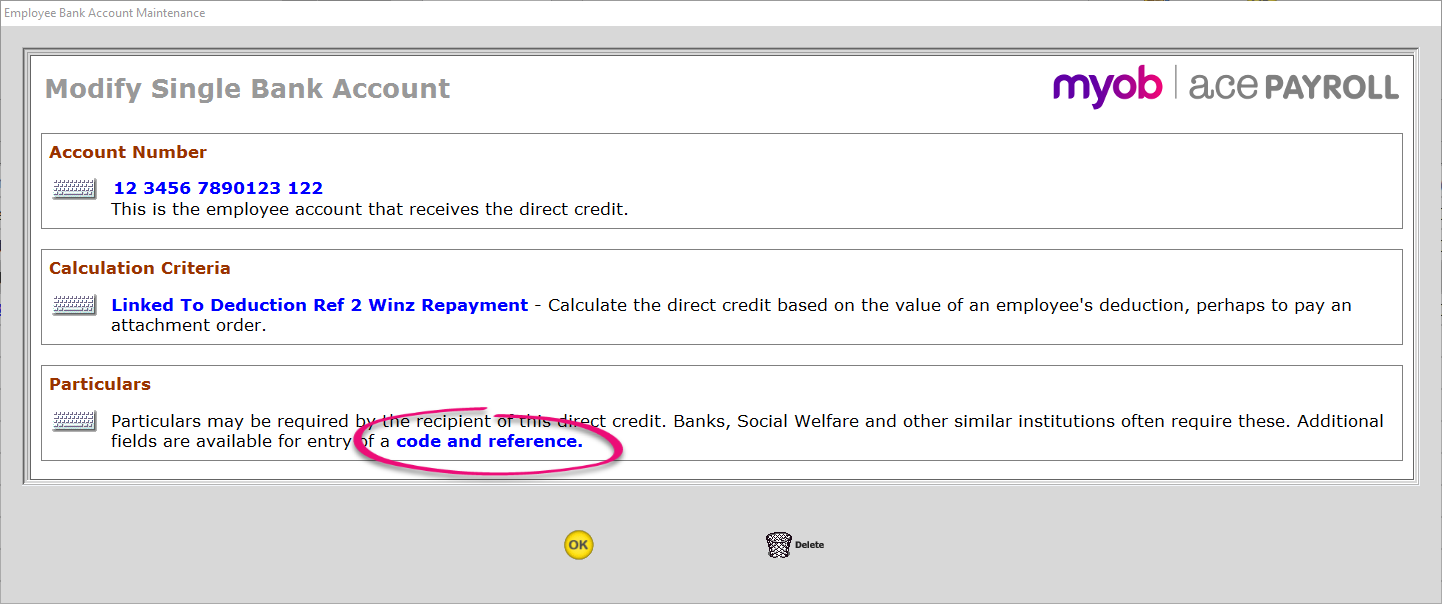Image resolution: width=1442 pixels, height=604 pixels.
Task: Click the employee account direct credit description
Action: [370, 210]
